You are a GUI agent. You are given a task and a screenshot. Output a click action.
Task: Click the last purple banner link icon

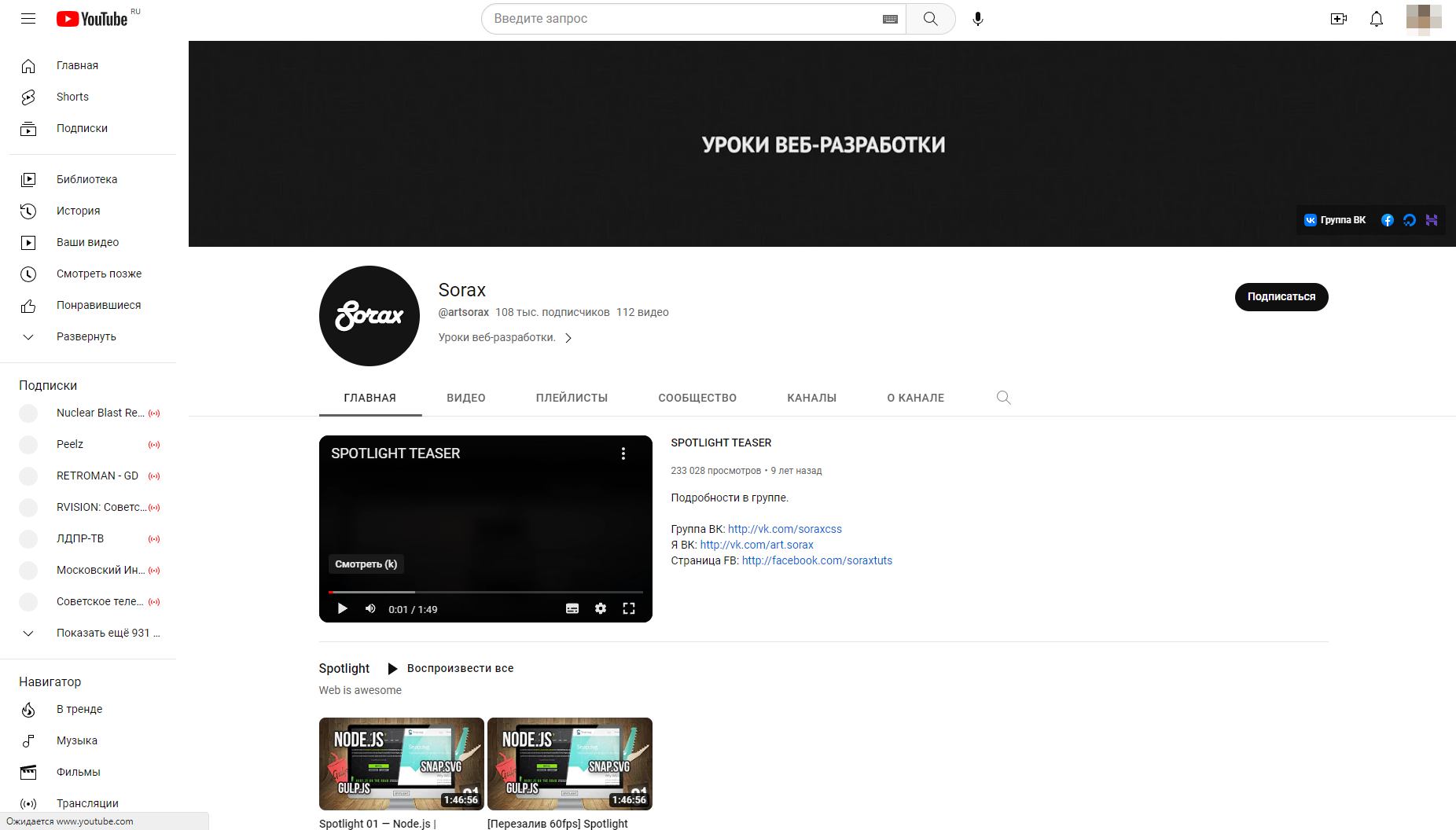[x=1432, y=220]
